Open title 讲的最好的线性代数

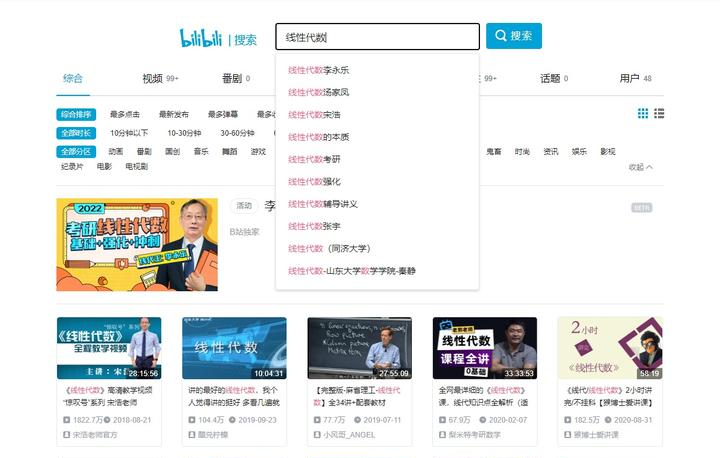pyautogui.click(x=234, y=396)
